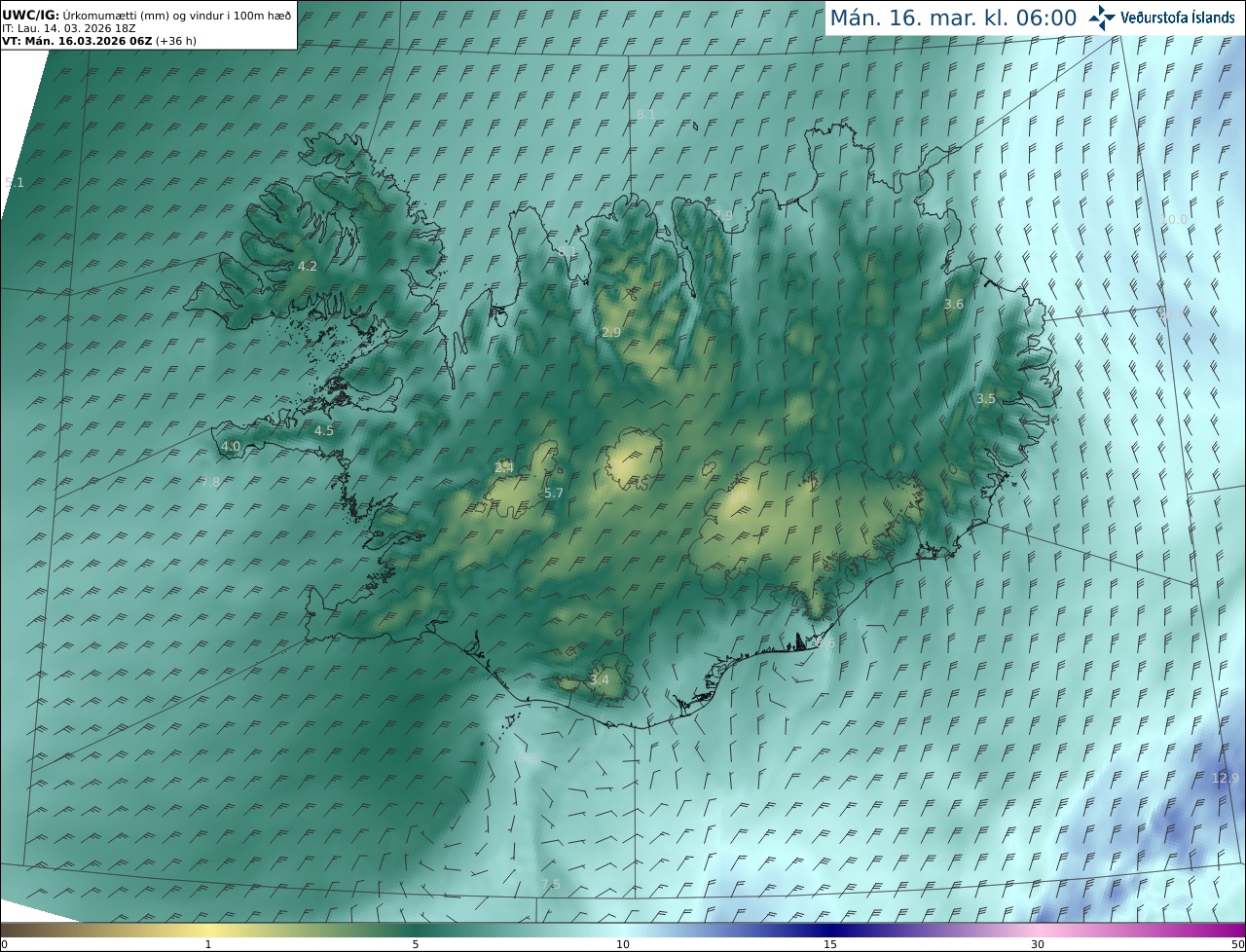Pick the dark navy colour above tick 15

coord(830,930)
